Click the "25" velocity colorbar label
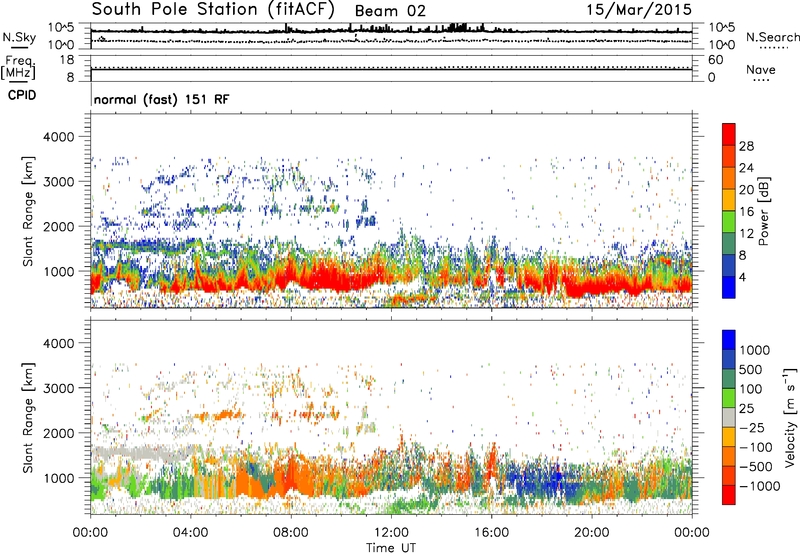800x554 pixels. (747, 409)
